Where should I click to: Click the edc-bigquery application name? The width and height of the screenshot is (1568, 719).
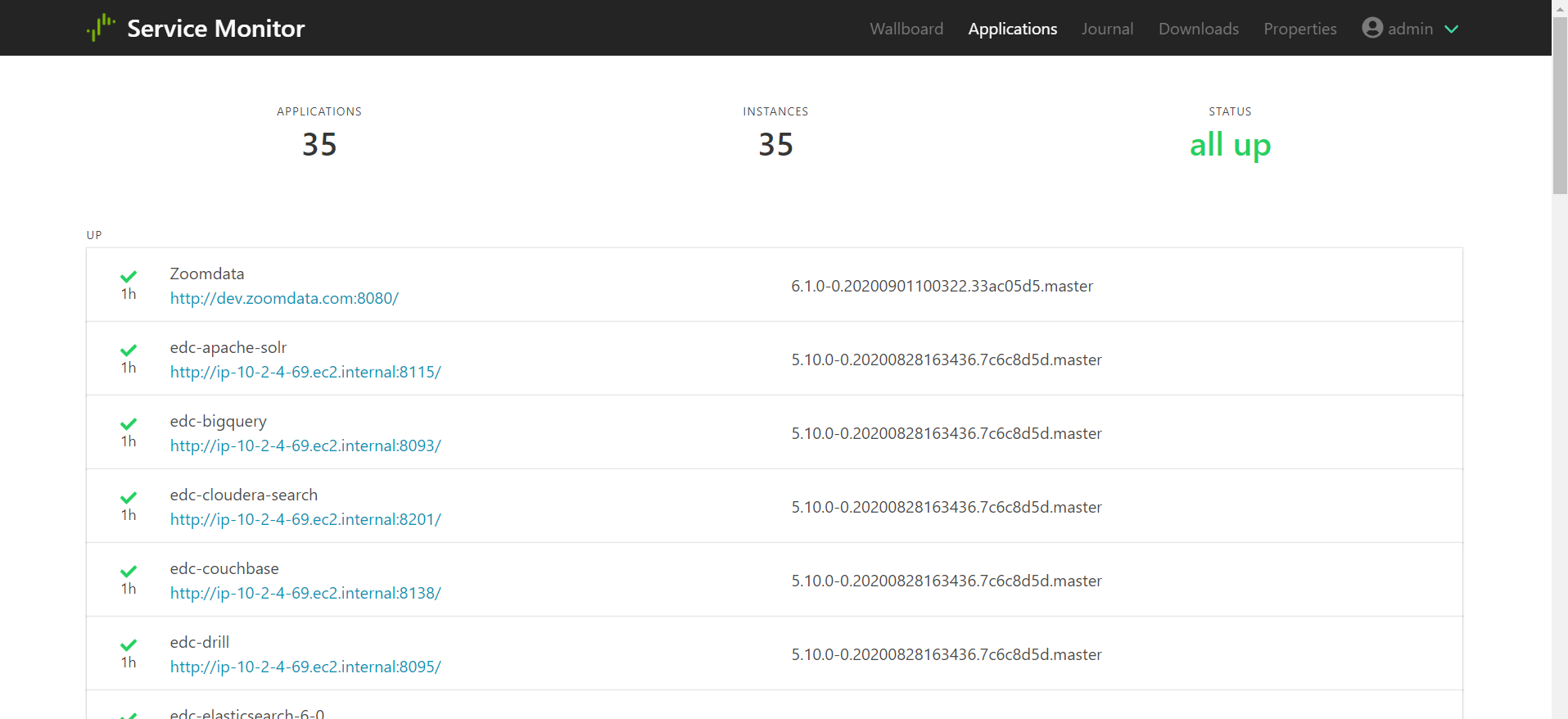click(x=219, y=421)
